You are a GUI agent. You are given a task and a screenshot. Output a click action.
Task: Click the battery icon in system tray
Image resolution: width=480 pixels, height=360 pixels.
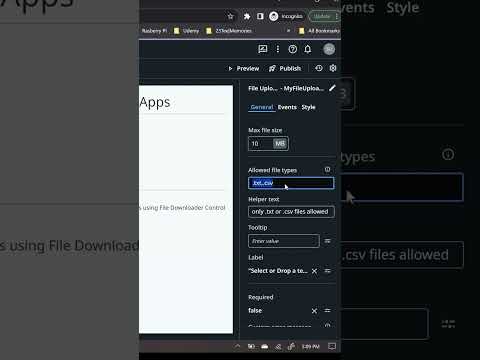(251, 347)
